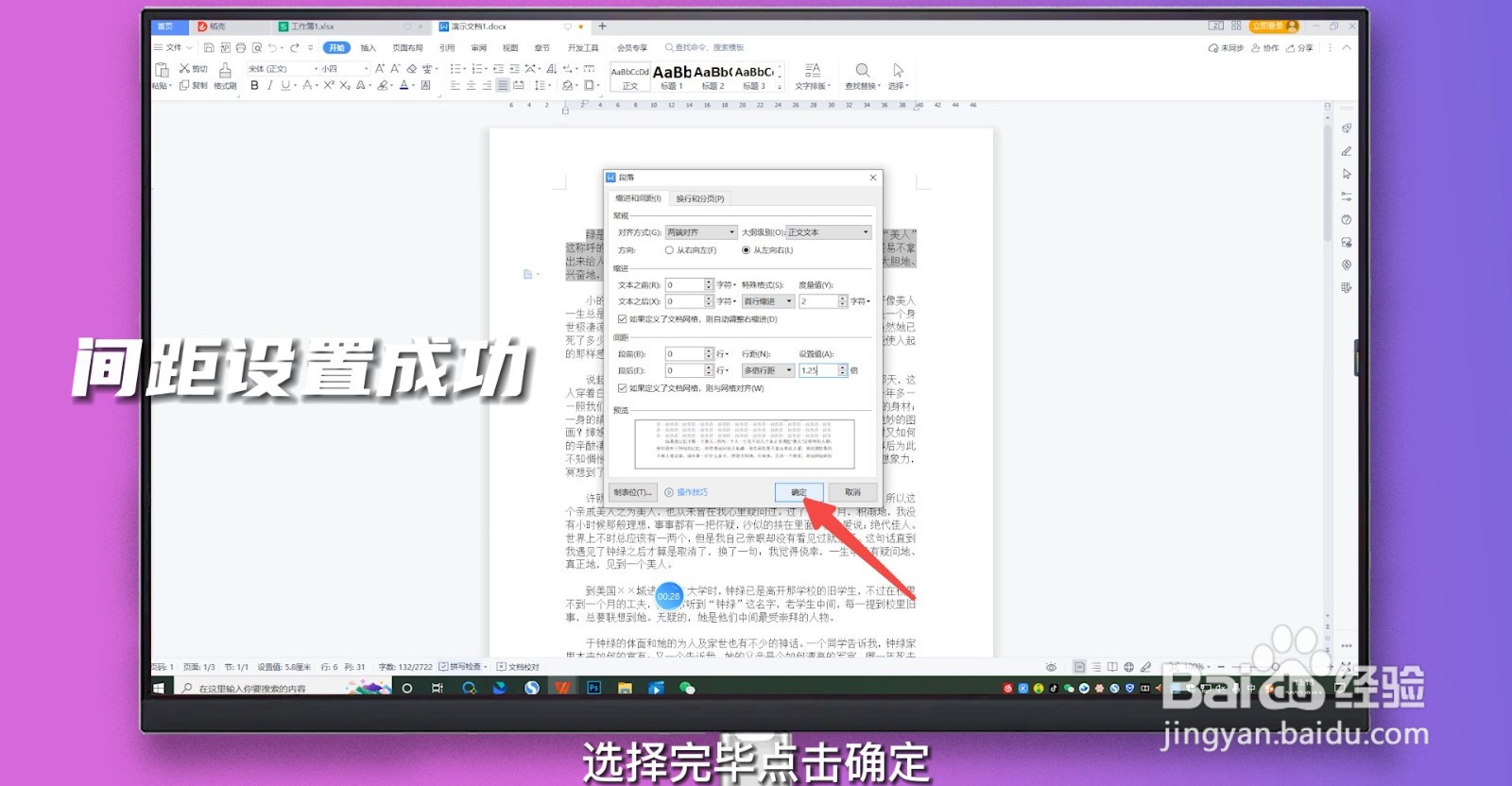
Task: Click the Clear Formatting eraser icon
Action: (x=411, y=69)
